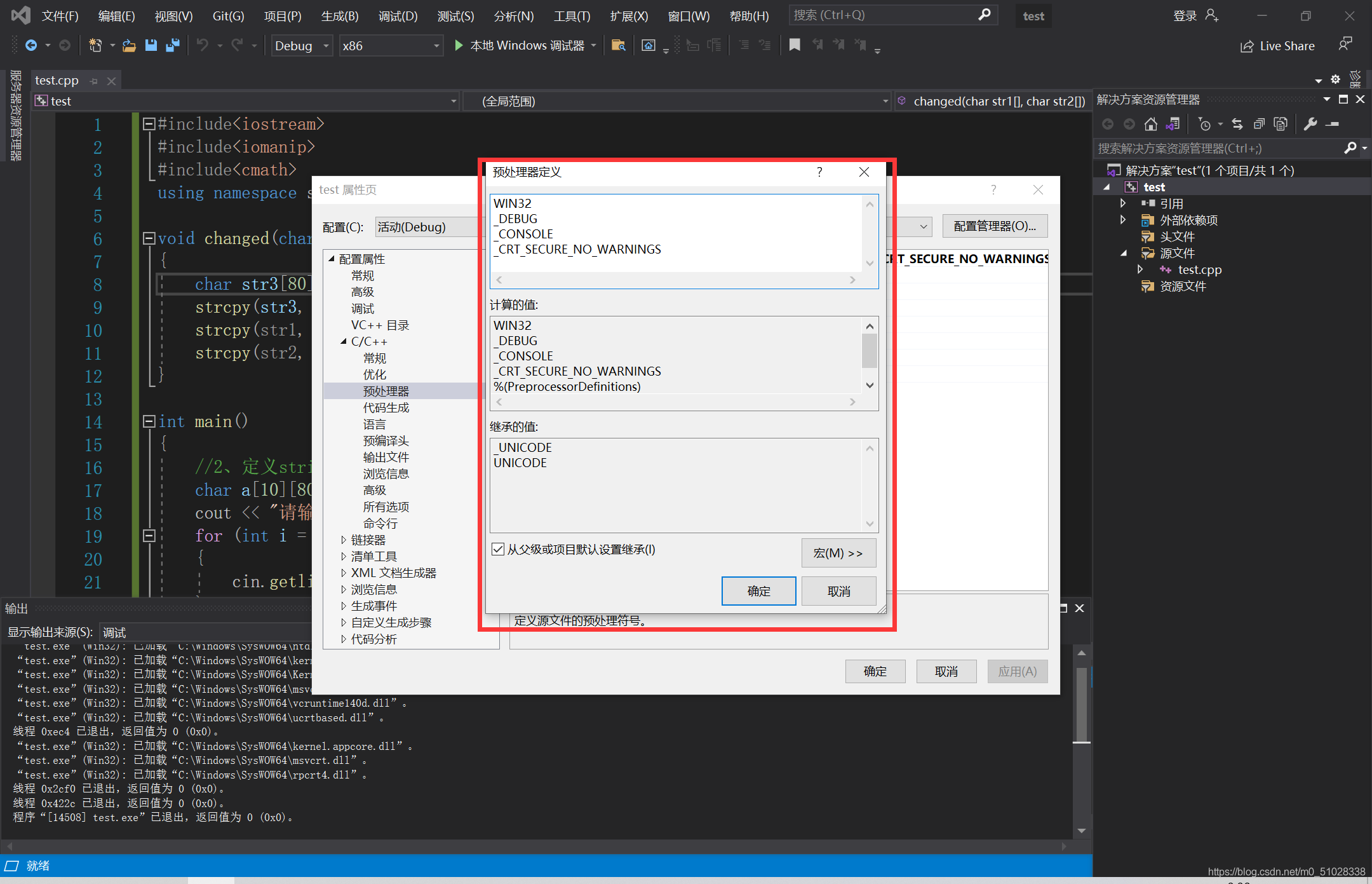This screenshot has width=1372, height=884.
Task: Click the Solution Explorer home icon
Action: 1150,124
